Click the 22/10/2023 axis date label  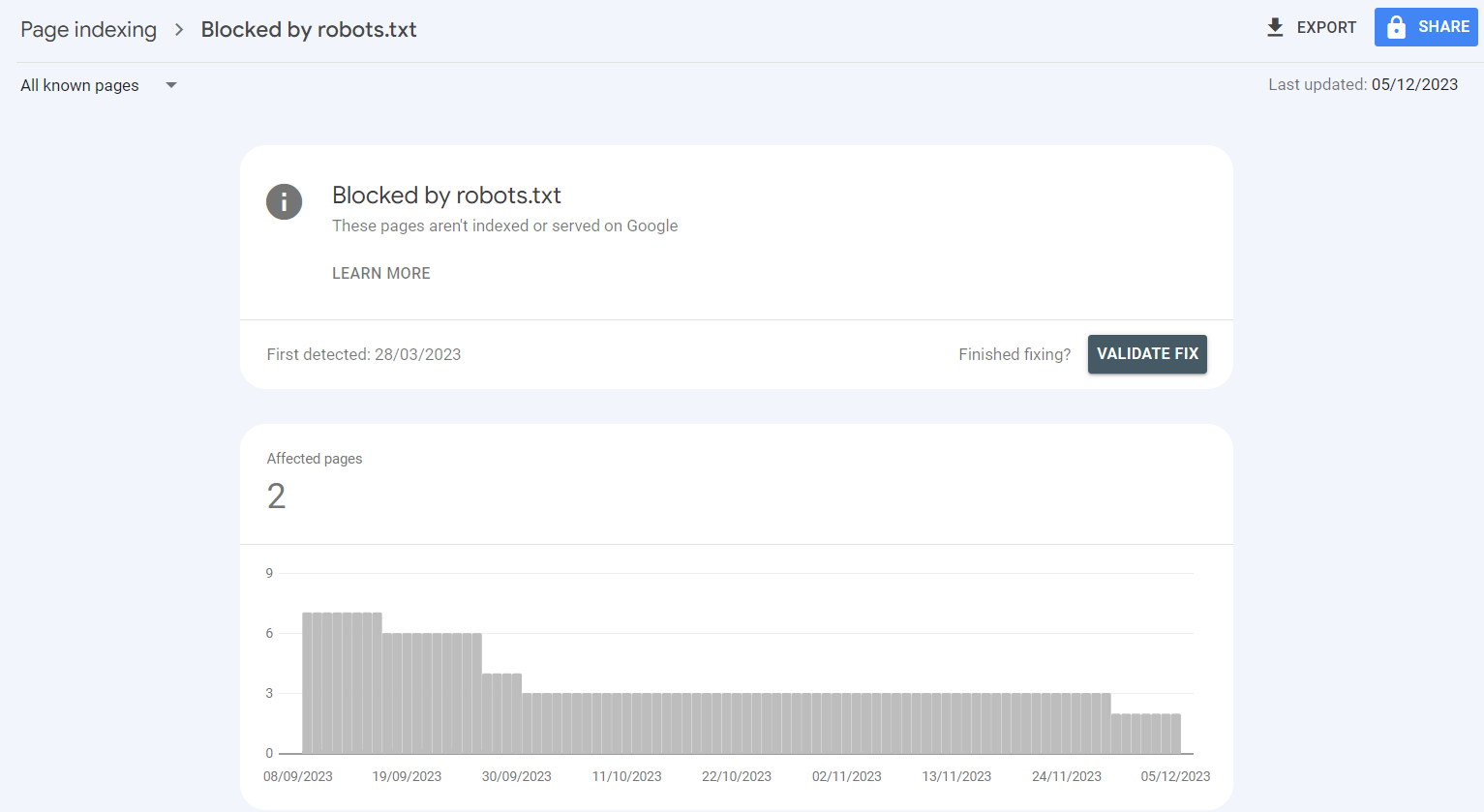[737, 776]
